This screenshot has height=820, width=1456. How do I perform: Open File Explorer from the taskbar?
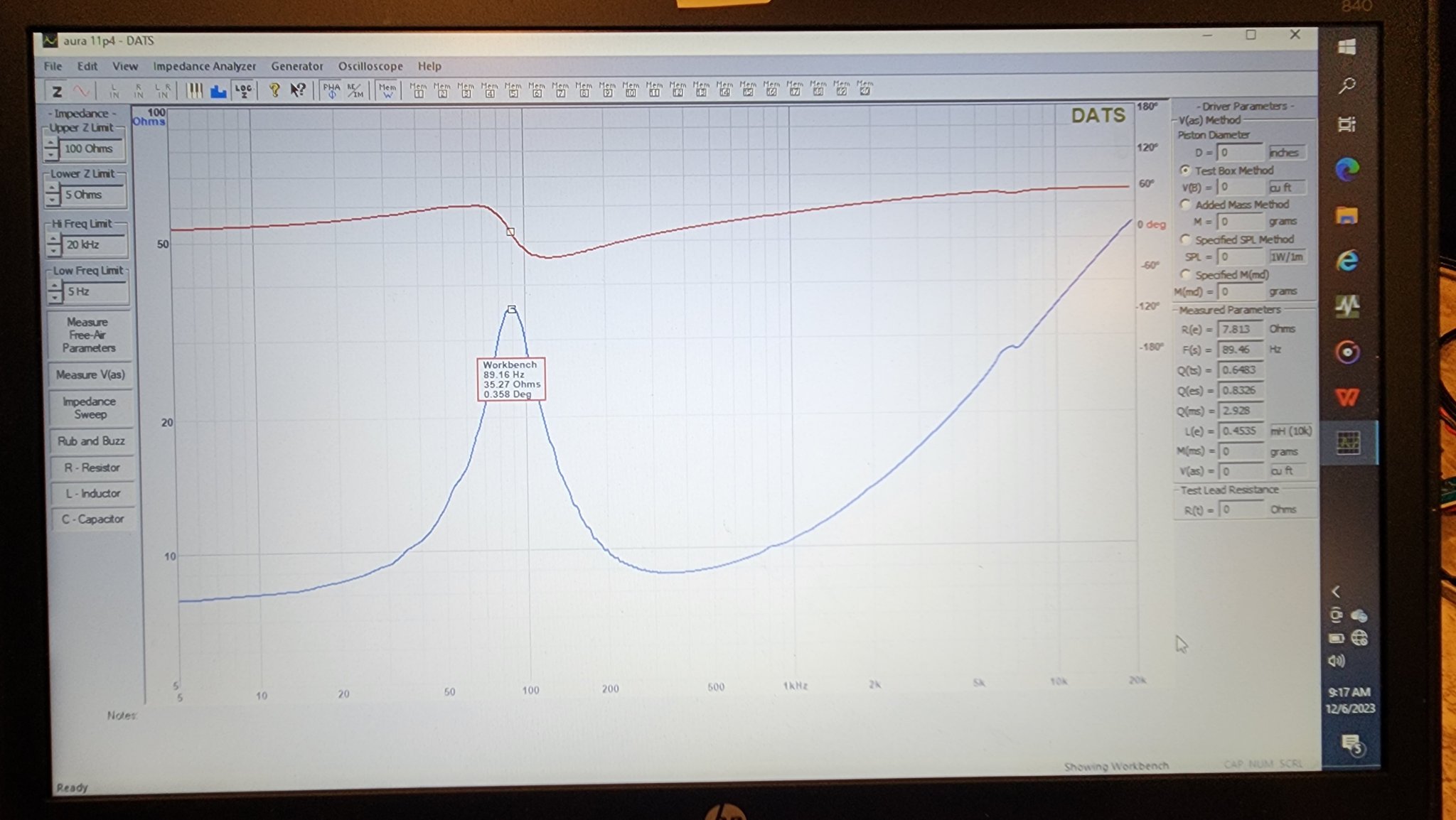point(1347,215)
